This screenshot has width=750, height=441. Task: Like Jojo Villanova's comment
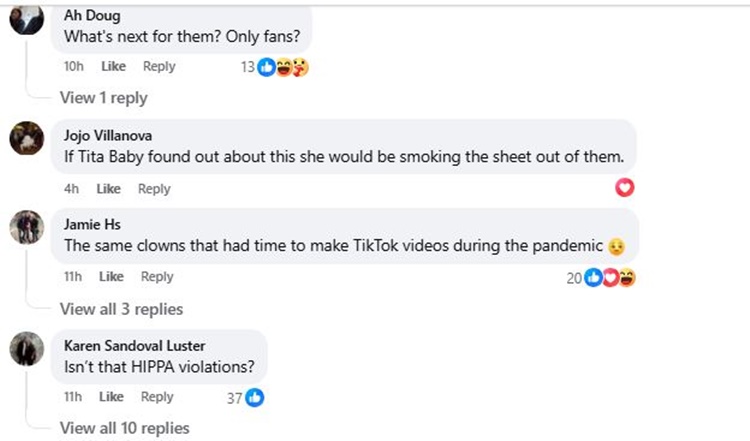pyautogui.click(x=108, y=188)
